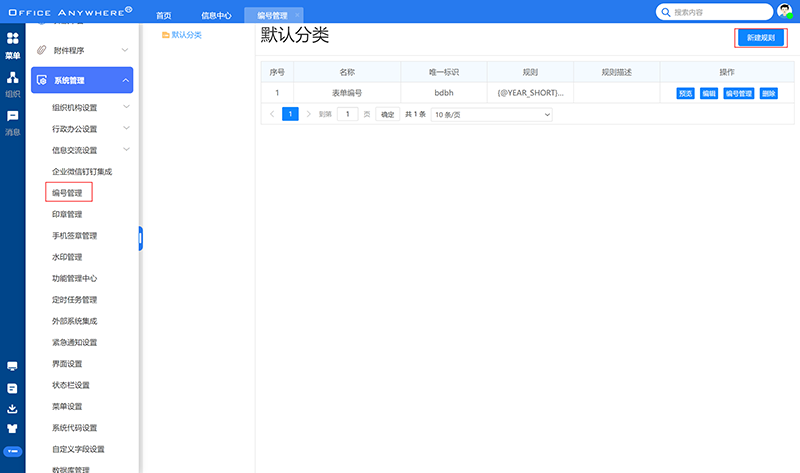This screenshot has height=473, width=800.
Task: Collapse the 系统管理 section chevron
Action: coord(126,80)
